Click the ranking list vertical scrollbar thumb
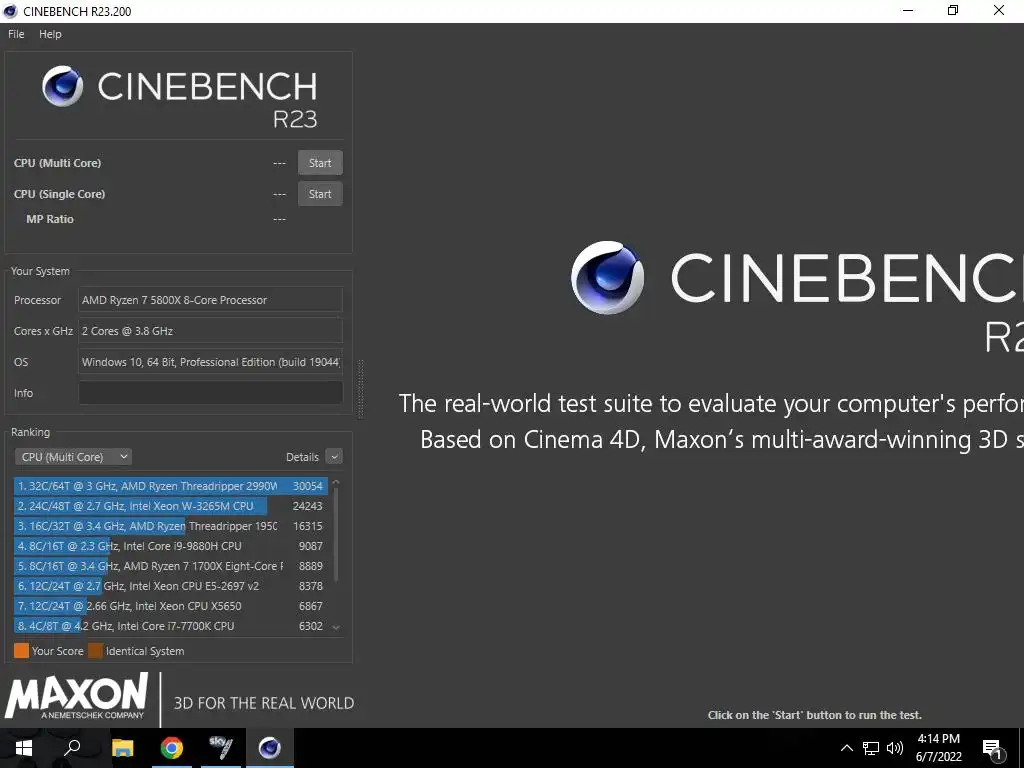The image size is (1024, 768). pos(336,534)
